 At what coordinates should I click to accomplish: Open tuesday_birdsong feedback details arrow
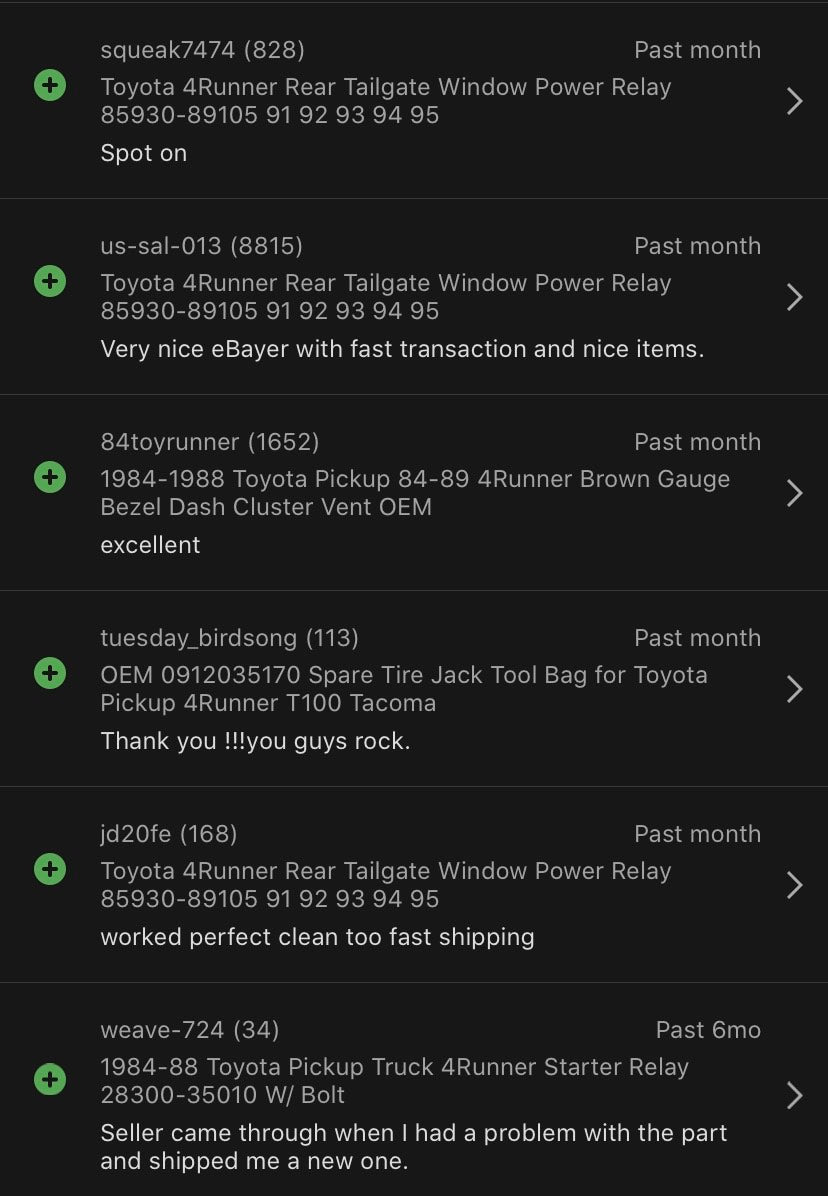[x=794, y=689]
